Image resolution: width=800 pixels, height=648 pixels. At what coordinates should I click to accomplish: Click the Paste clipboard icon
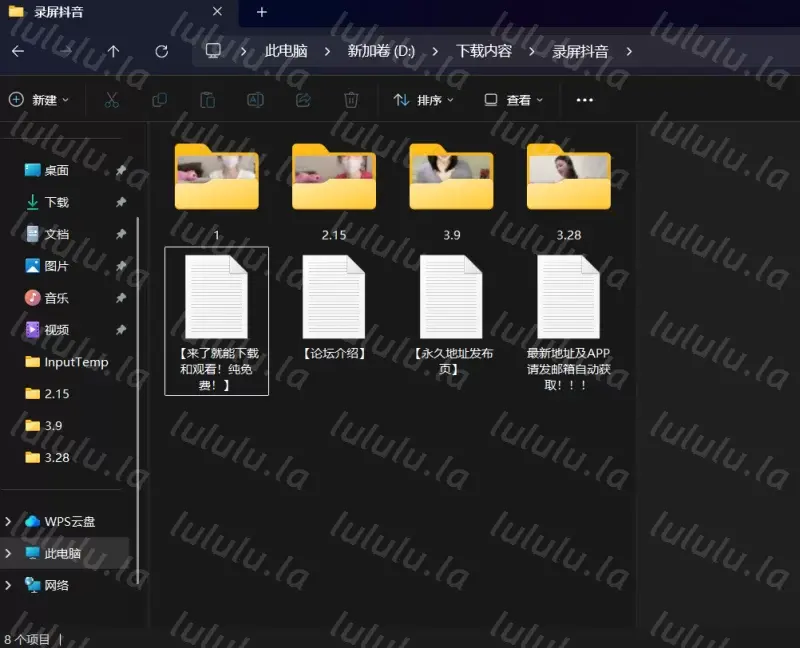click(207, 100)
